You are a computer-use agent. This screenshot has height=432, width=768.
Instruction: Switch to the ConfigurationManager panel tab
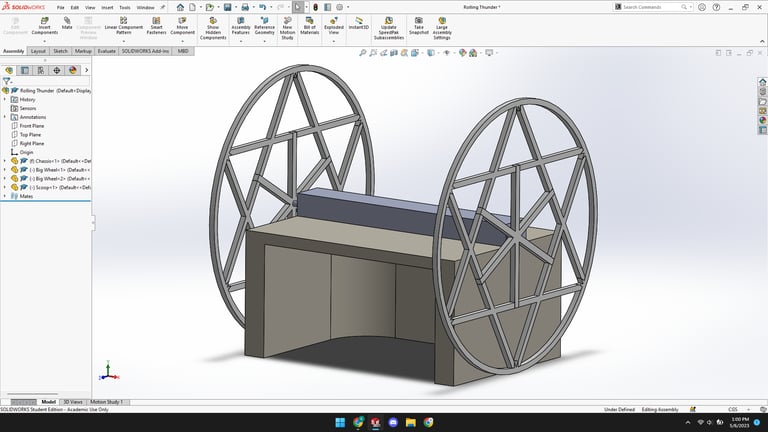coord(40,70)
